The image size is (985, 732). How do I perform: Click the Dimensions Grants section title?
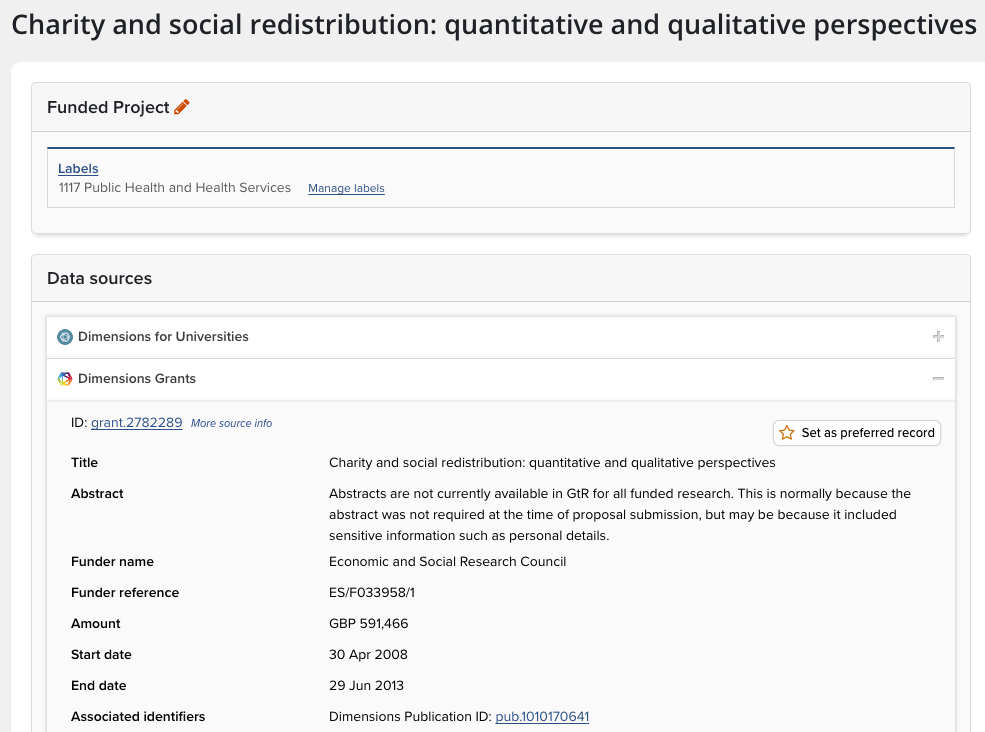(x=137, y=379)
